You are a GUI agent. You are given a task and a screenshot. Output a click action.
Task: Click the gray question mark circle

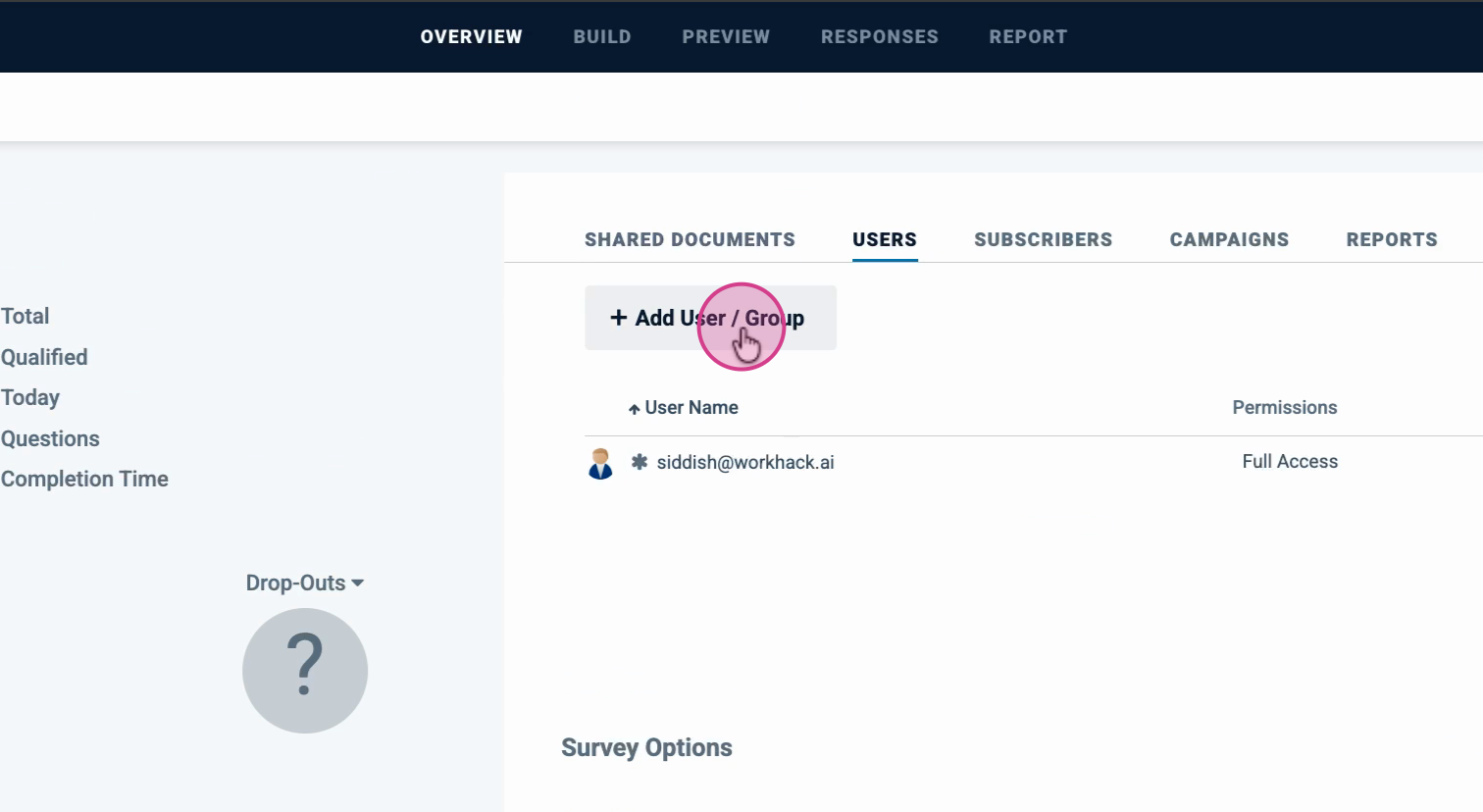[x=305, y=671]
